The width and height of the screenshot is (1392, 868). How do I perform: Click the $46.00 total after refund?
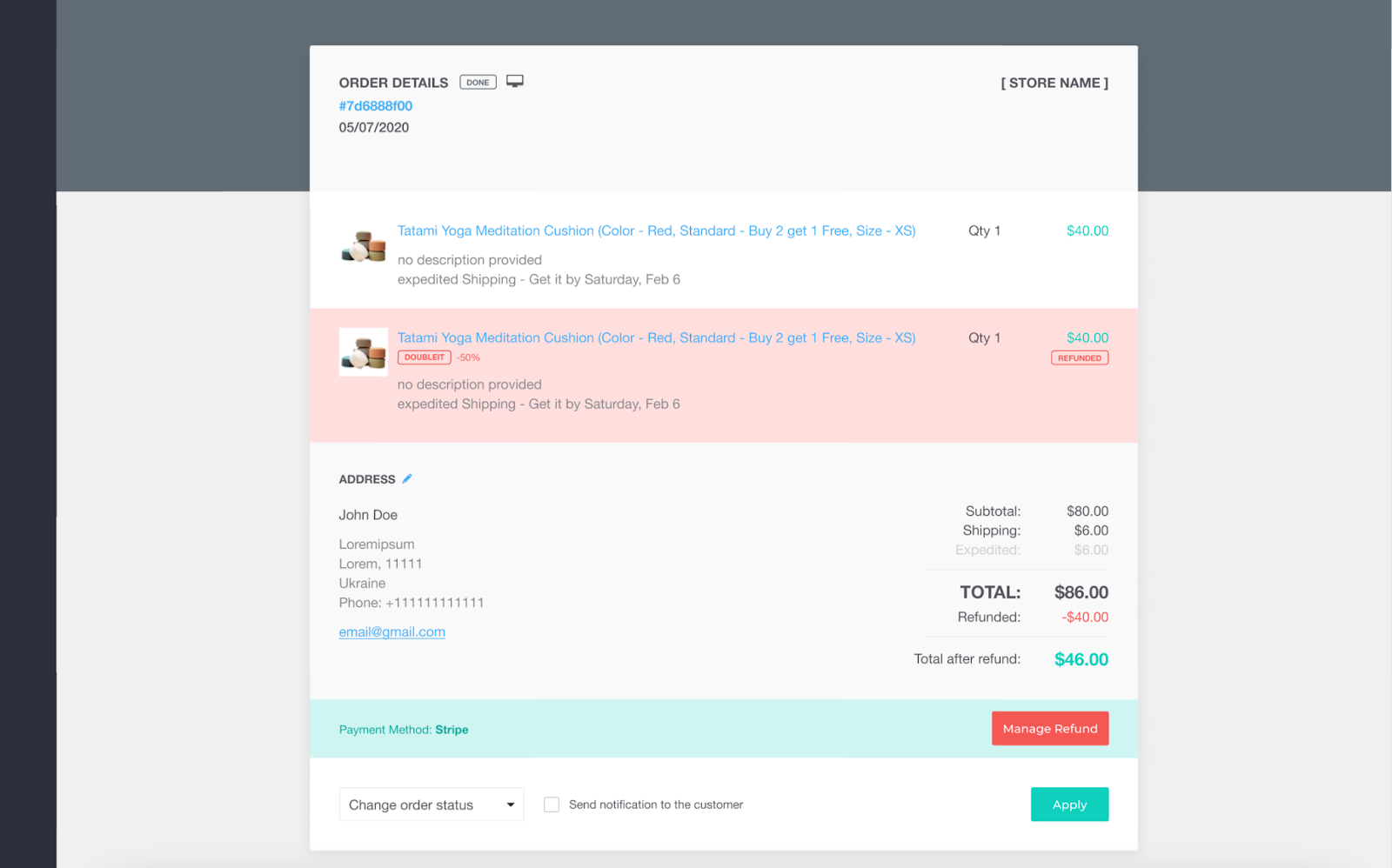1081,659
